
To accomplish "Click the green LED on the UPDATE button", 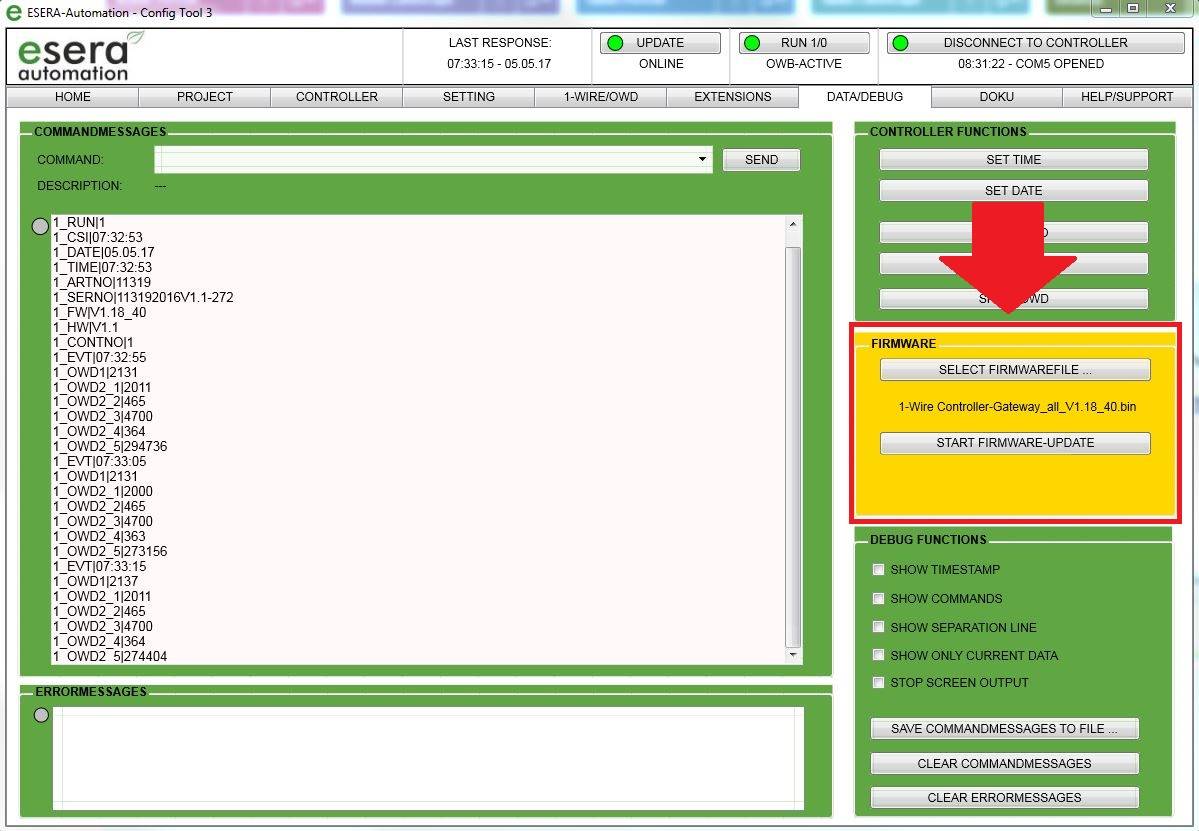I will (x=615, y=43).
